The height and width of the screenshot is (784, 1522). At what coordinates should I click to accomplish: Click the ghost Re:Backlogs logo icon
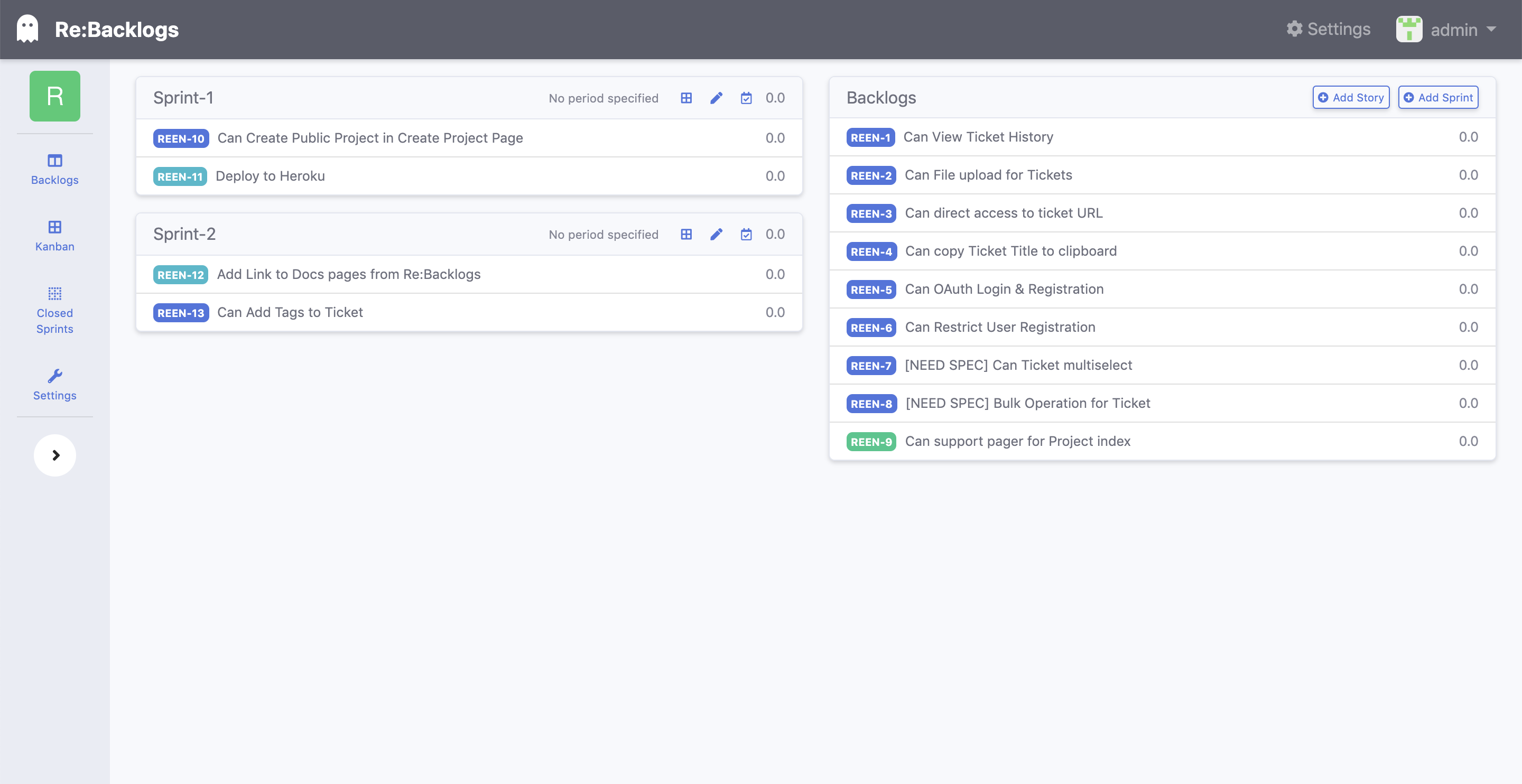[28, 29]
